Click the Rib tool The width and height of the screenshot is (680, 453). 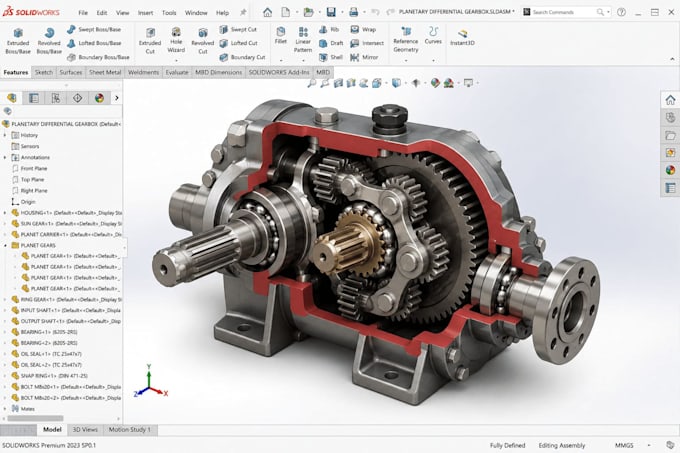[x=329, y=29]
